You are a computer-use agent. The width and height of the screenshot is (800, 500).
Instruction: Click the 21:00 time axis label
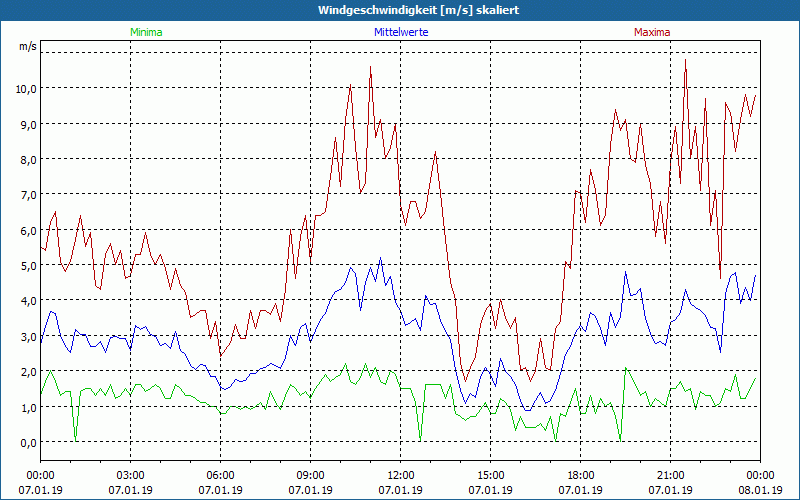tap(670, 476)
